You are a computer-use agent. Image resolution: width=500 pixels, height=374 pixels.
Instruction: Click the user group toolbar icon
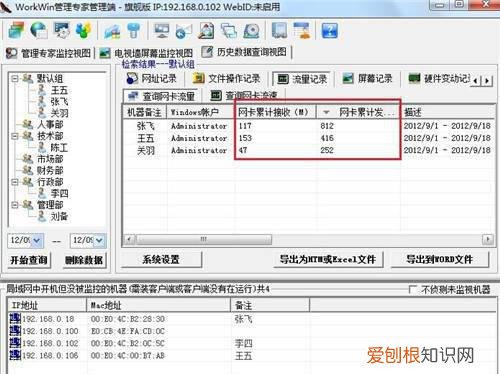tap(83, 30)
